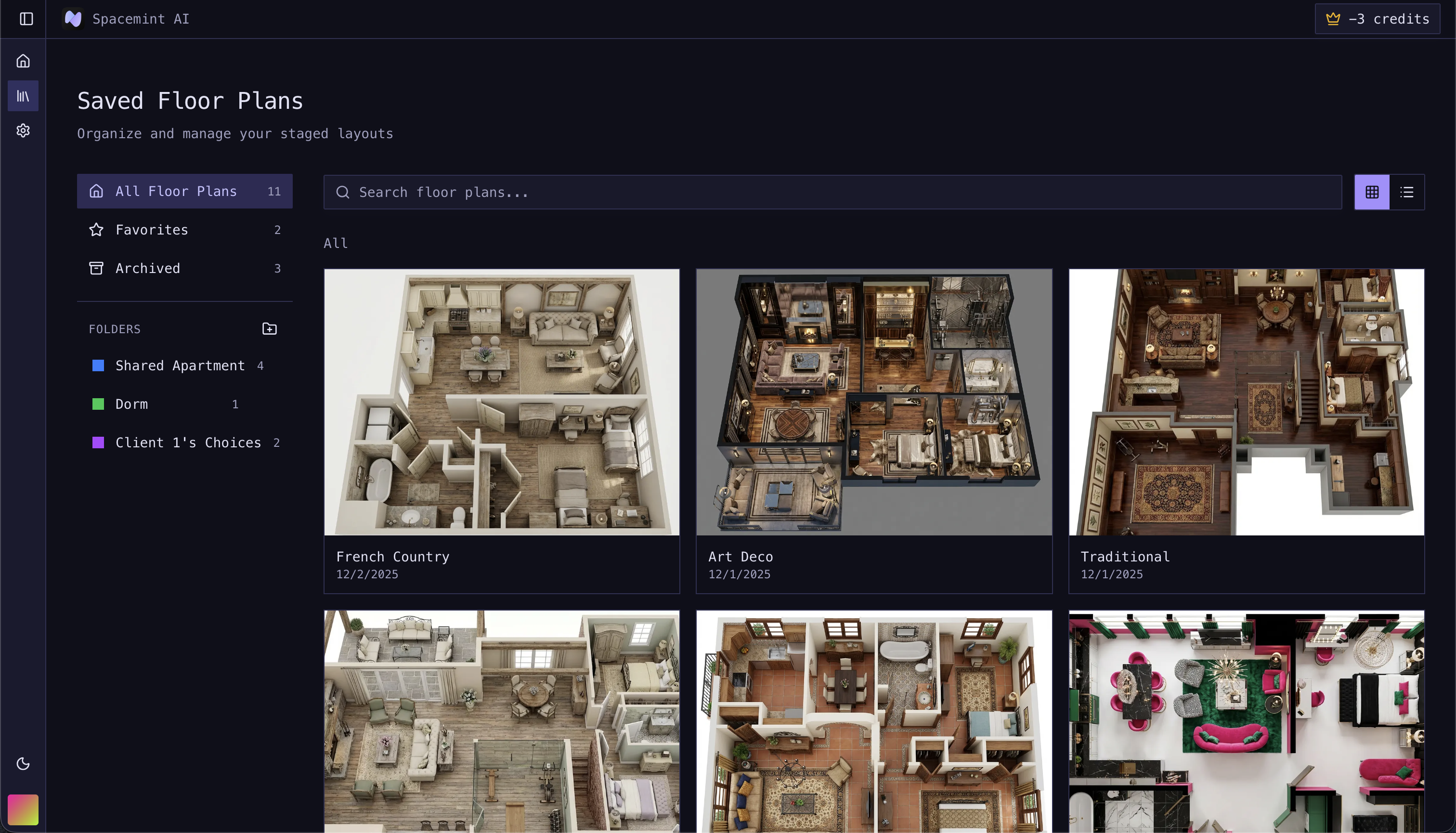Toggle dark mode with the moon icon
This screenshot has height=833, width=1456.
click(23, 763)
